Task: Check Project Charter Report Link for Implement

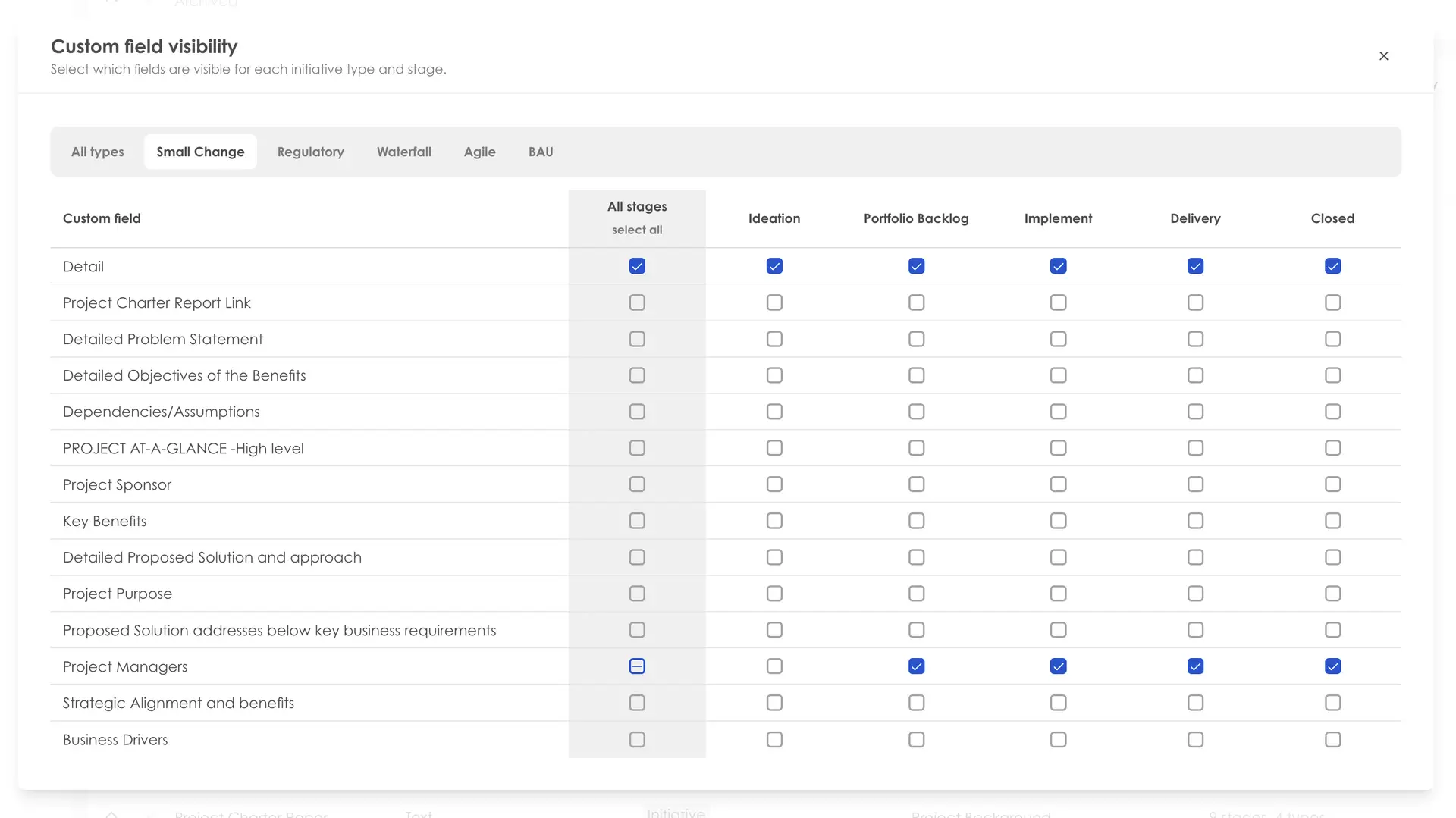Action: tap(1059, 302)
